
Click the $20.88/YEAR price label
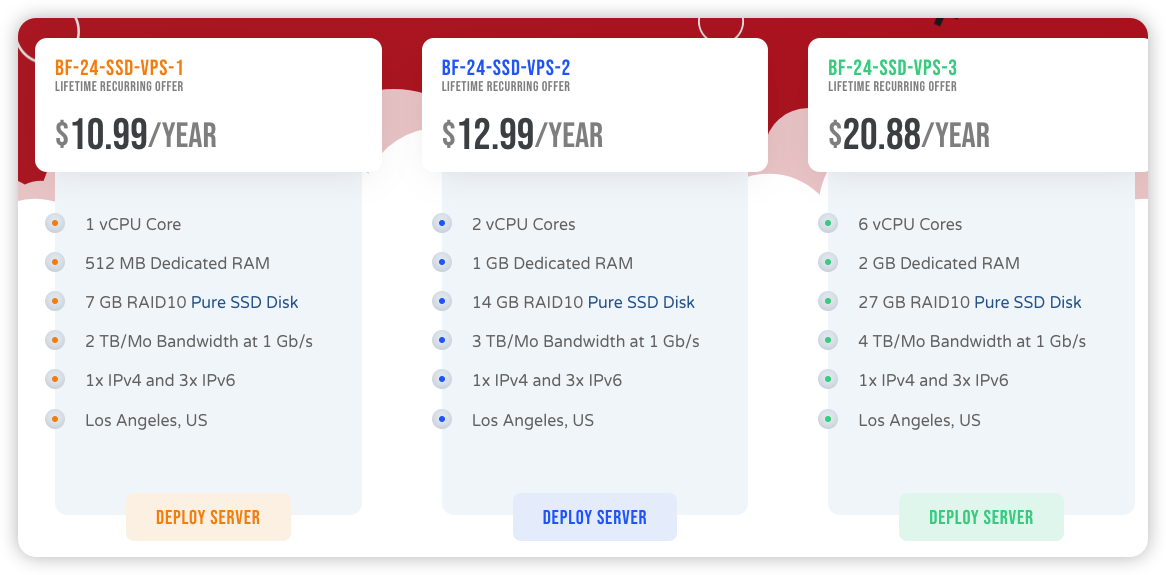point(909,135)
